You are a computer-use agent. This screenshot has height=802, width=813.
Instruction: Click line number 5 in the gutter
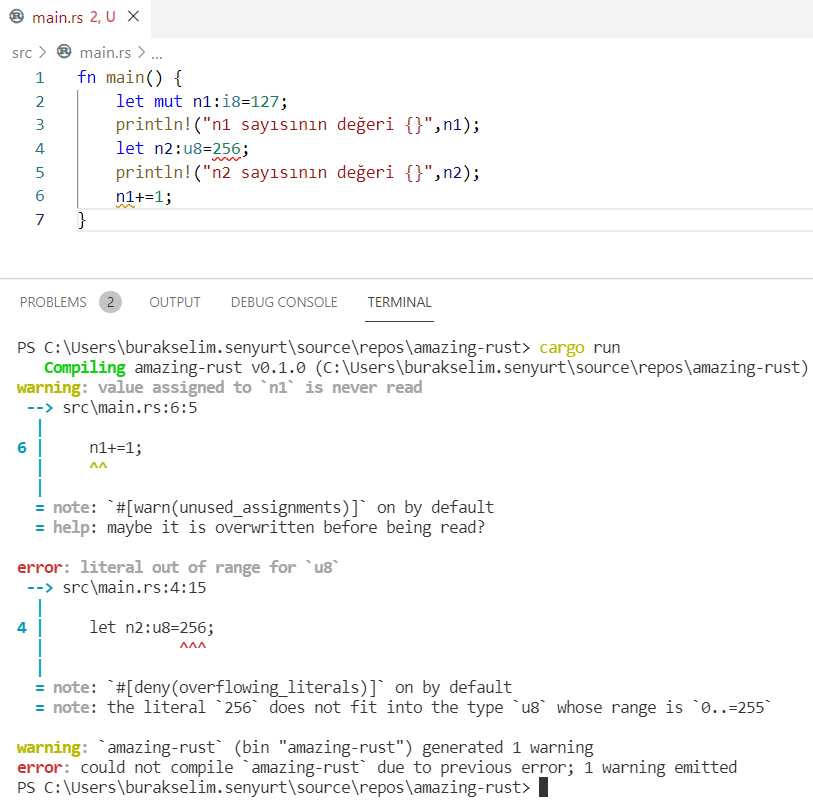[x=40, y=173]
